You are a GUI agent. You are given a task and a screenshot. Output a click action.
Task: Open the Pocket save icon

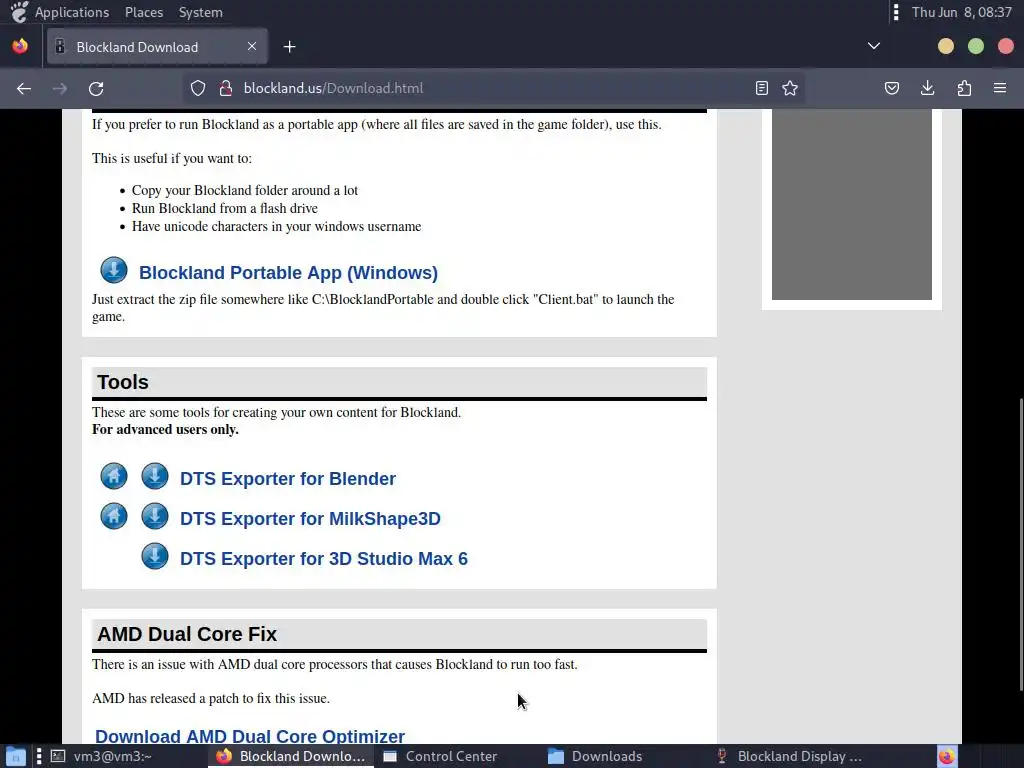[x=891, y=88]
